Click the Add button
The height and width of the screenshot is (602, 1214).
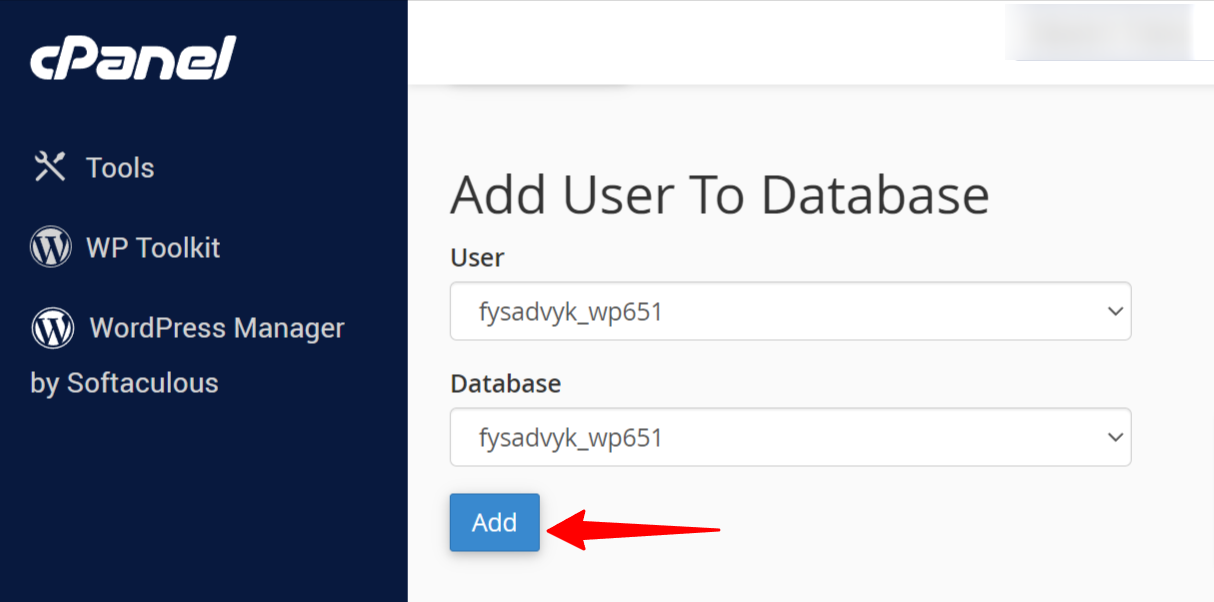[494, 522]
